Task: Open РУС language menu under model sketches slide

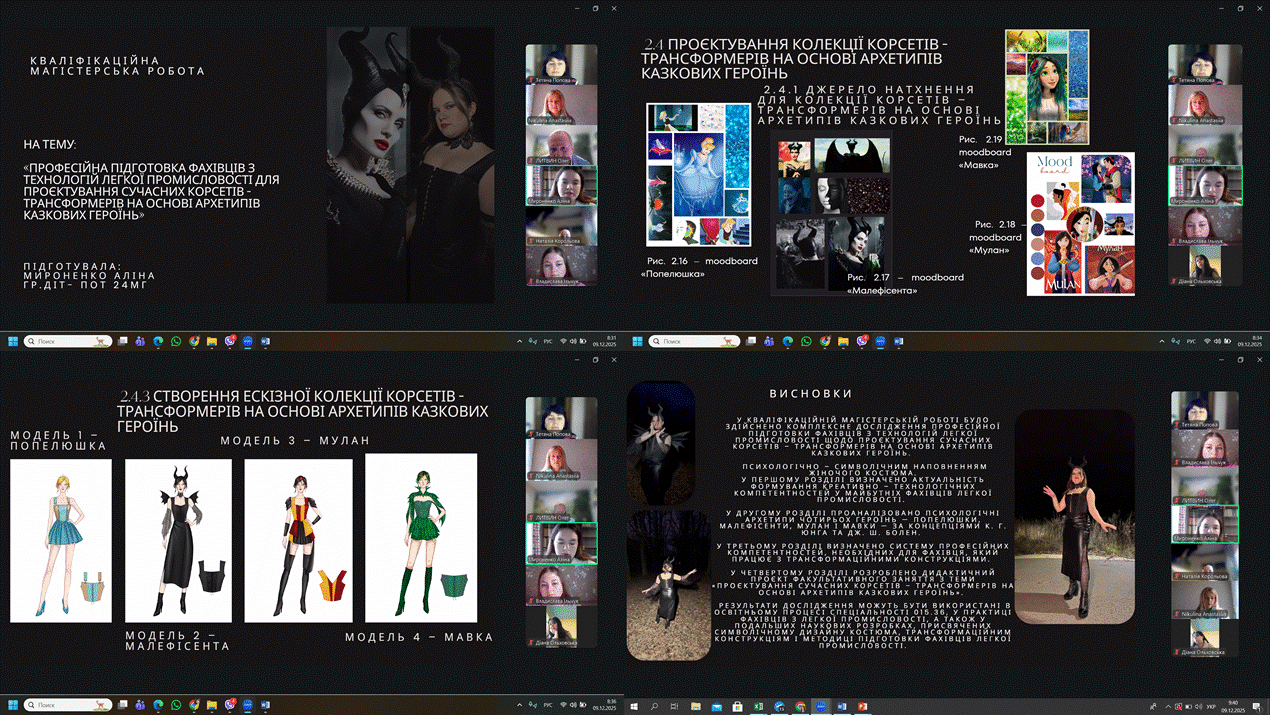Action: (x=548, y=706)
